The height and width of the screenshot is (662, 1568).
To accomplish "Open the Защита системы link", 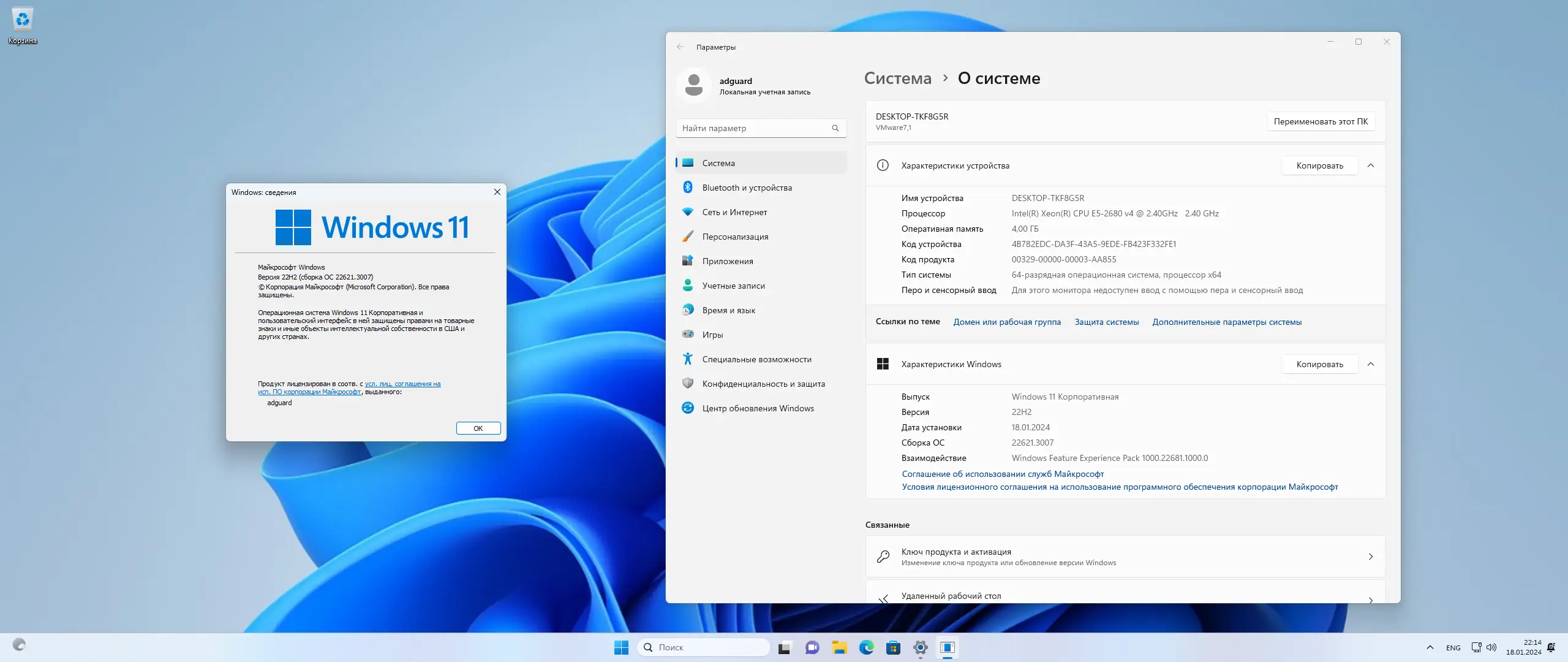I will coord(1107,322).
